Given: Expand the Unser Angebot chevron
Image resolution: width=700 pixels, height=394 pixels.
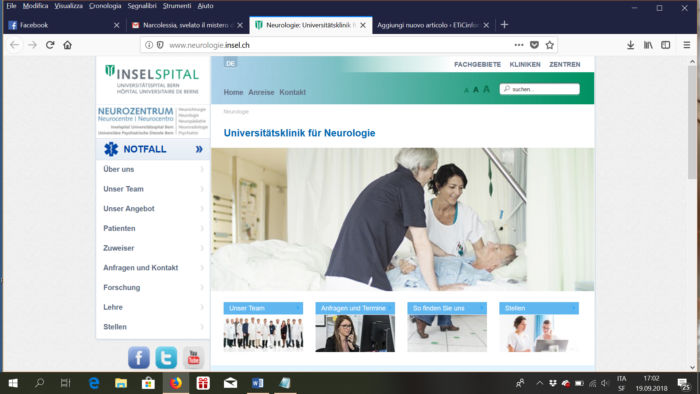Looking at the screenshot, I should [202, 208].
